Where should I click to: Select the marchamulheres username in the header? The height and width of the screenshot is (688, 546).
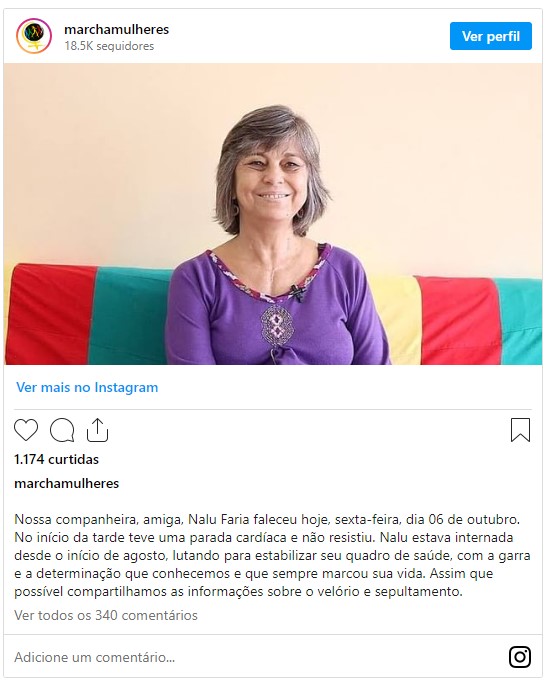tap(116, 29)
